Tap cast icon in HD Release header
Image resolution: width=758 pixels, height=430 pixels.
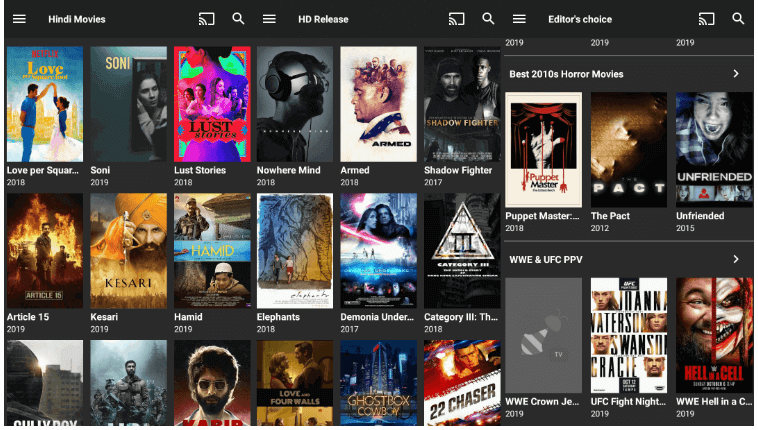(x=456, y=19)
